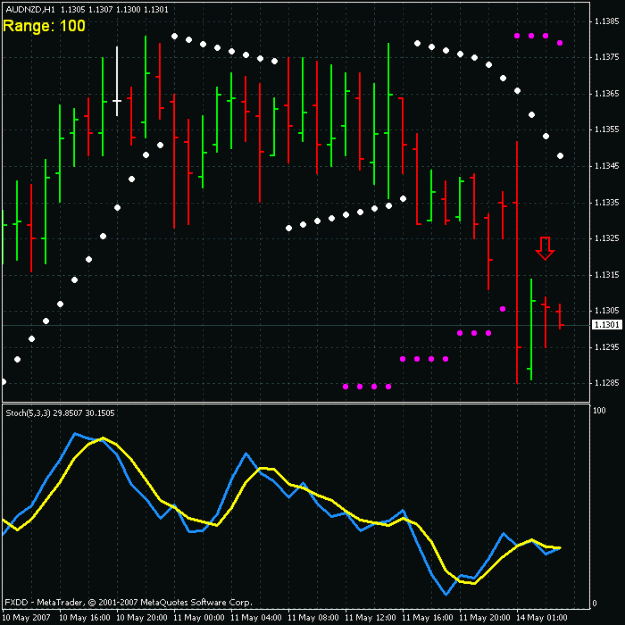Click the 1.1345 price axis label
This screenshot has height=625, width=625.
coord(607,166)
